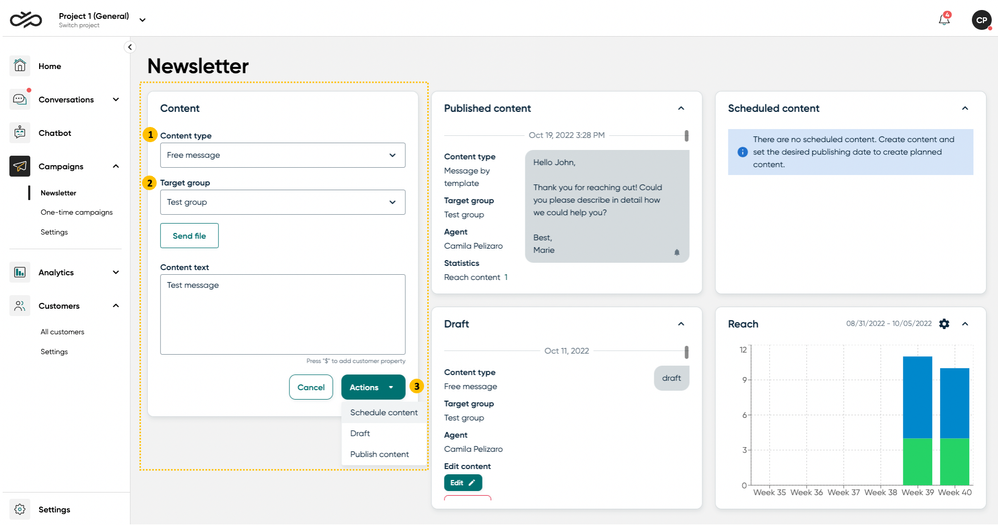
Task: Click the Reach date range 08/31/2022 - 10/05/2022
Action: click(889, 323)
